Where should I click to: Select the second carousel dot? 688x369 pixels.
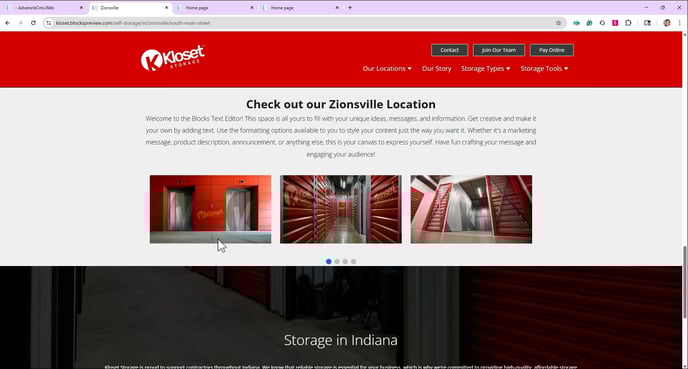(x=337, y=262)
